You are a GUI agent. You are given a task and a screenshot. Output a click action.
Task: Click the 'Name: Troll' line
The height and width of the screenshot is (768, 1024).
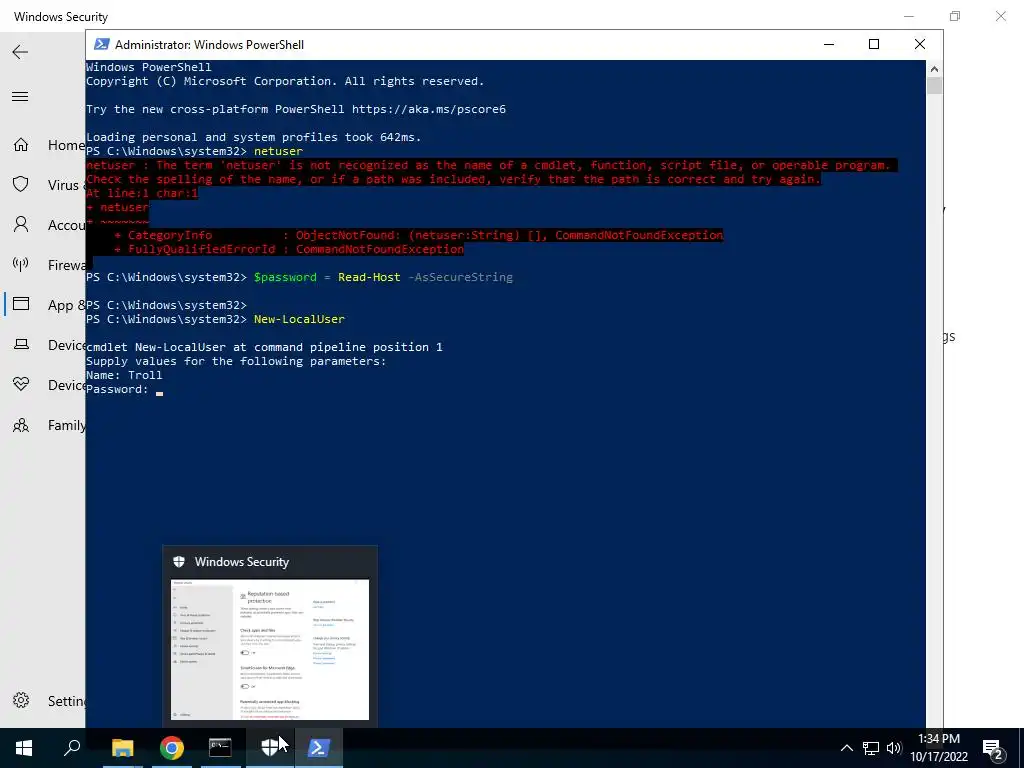point(124,376)
